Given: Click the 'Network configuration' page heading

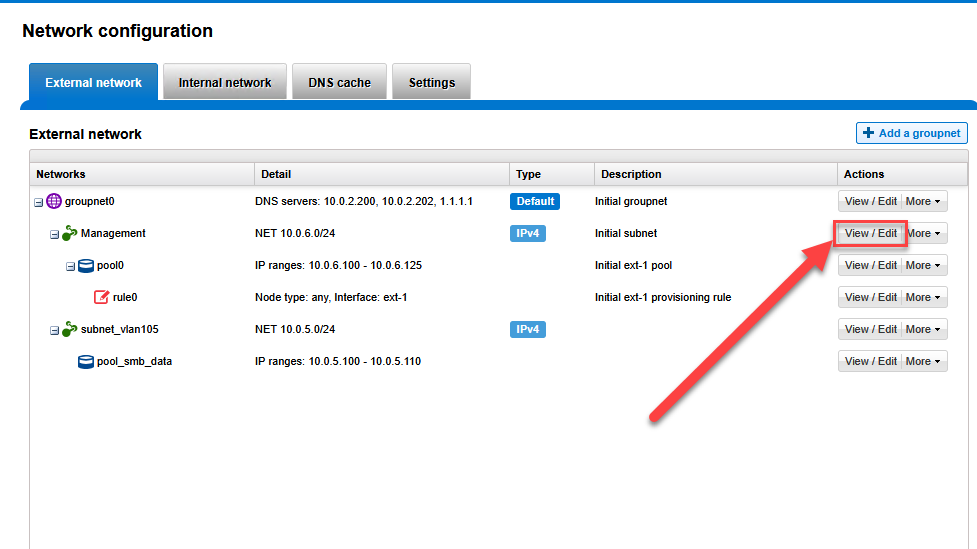Looking at the screenshot, I should pyautogui.click(x=117, y=31).
